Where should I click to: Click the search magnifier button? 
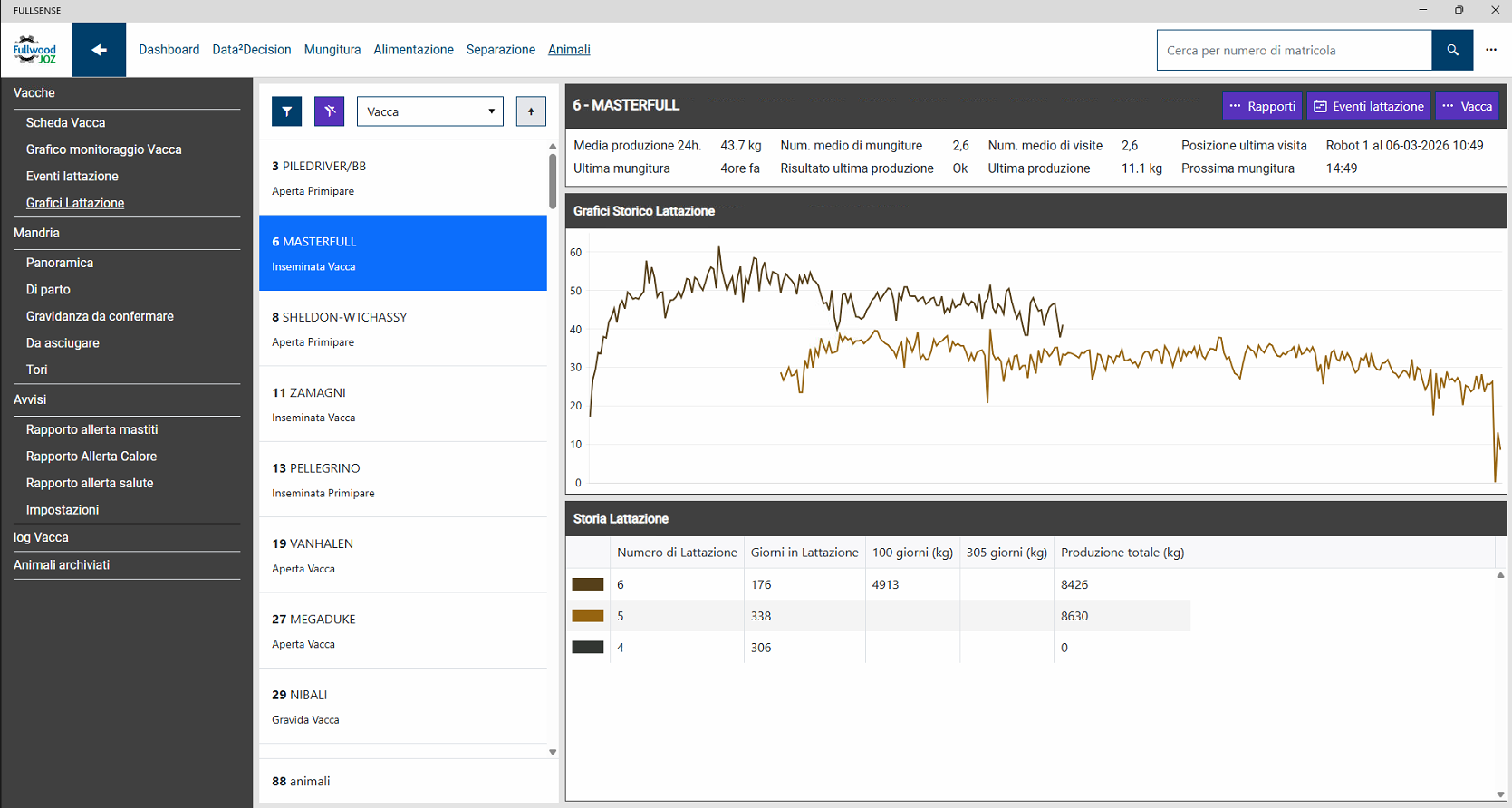(x=1452, y=50)
